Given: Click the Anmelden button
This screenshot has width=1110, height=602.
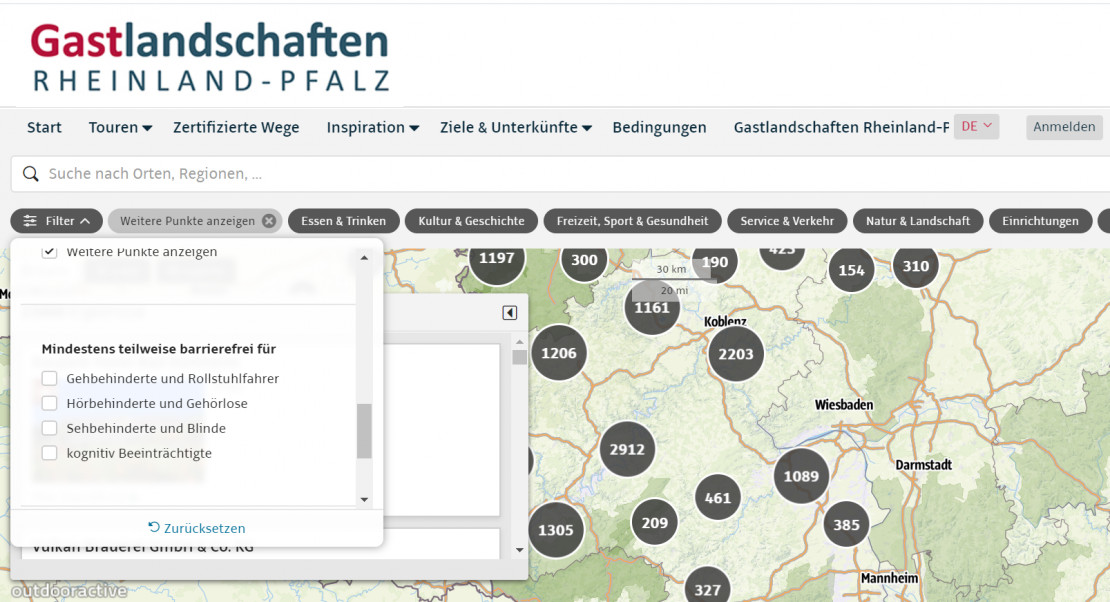Looking at the screenshot, I should [1064, 127].
